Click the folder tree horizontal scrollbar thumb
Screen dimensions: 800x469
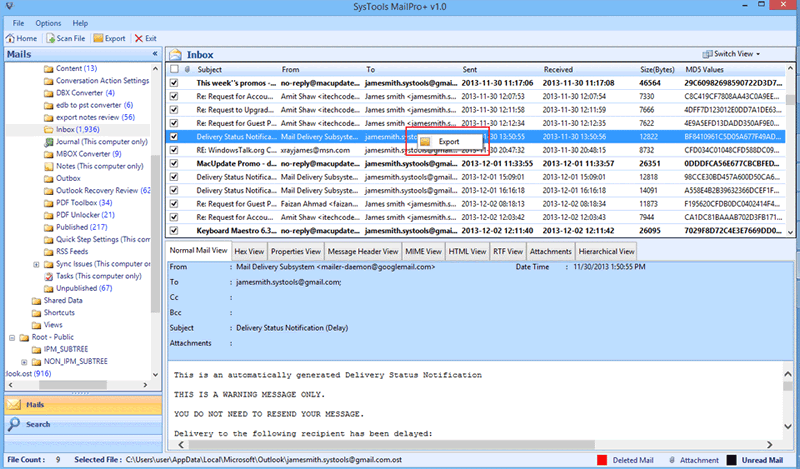73,385
